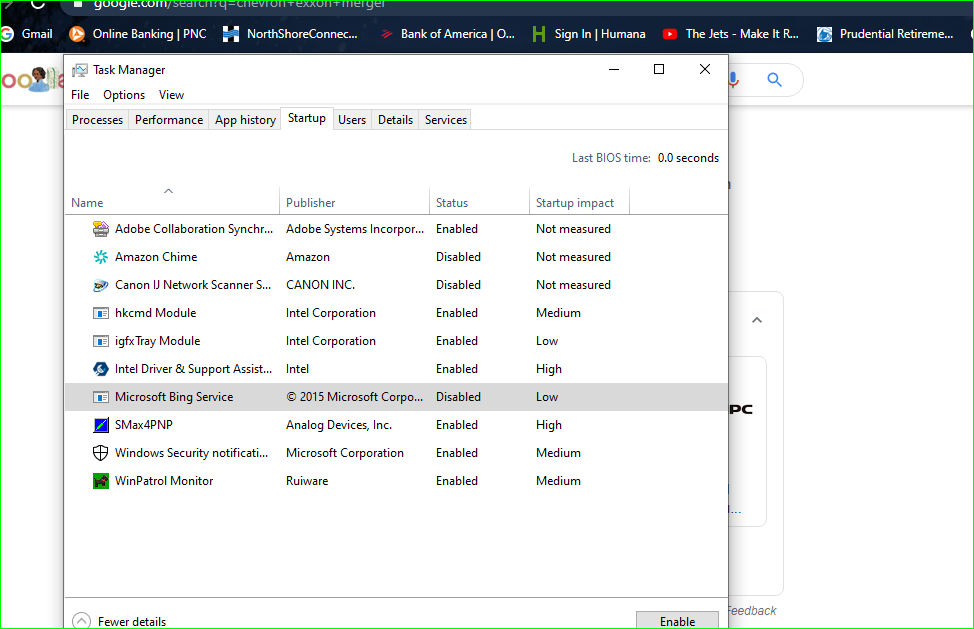Open the Online Banking PNC bookmark
This screenshot has width=974, height=629.
click(138, 34)
